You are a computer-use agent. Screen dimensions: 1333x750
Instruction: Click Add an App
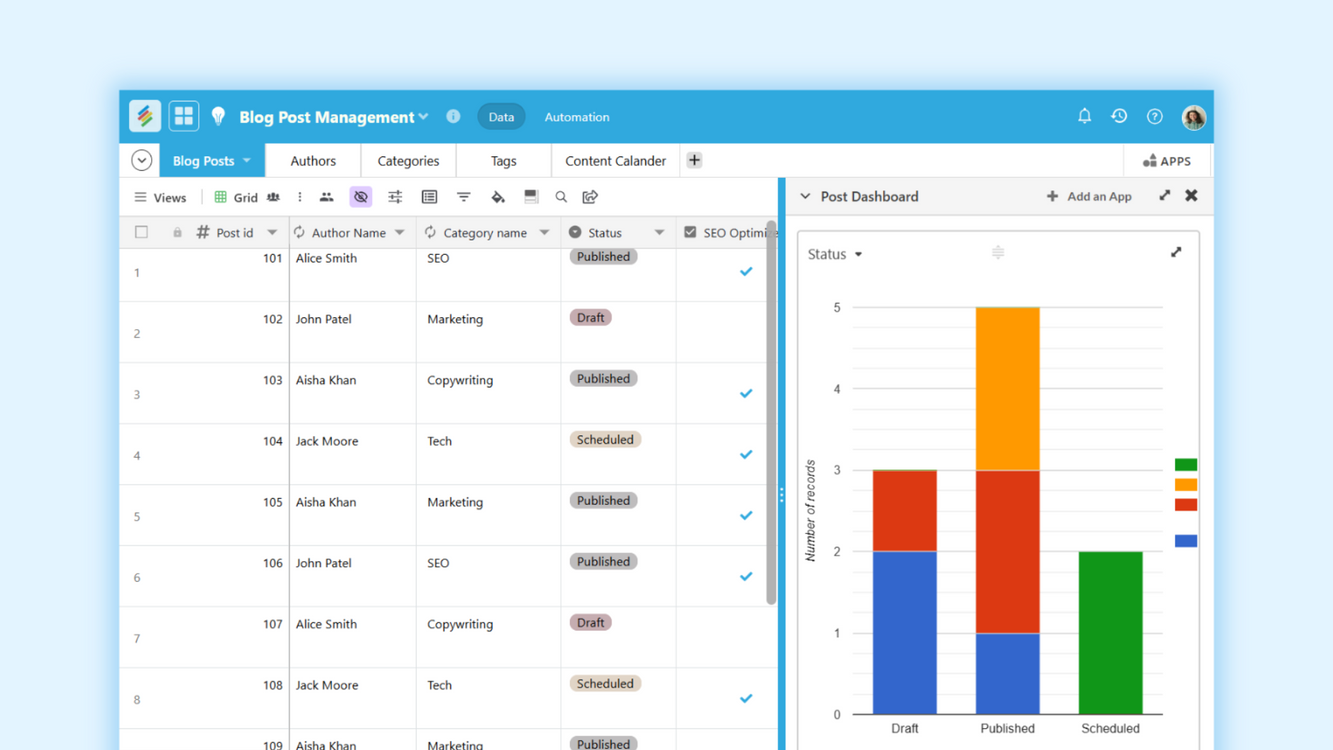pos(1089,196)
